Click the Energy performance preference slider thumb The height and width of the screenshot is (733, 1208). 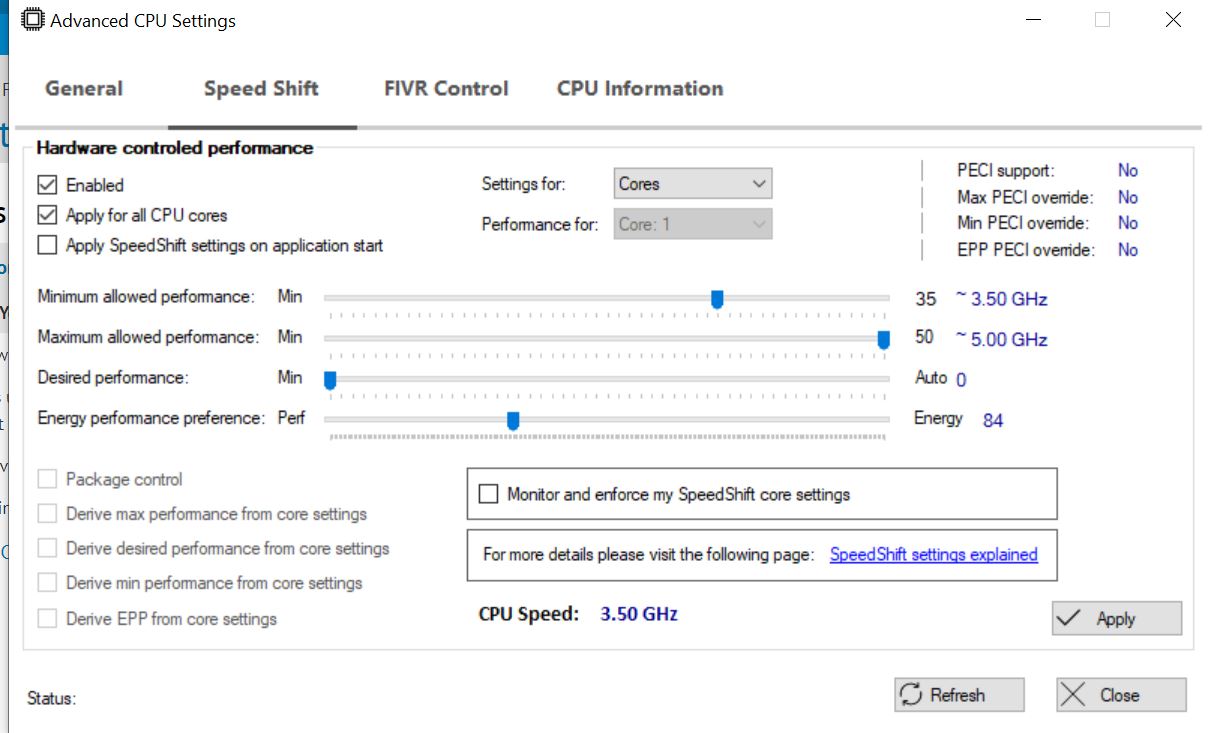coord(513,421)
